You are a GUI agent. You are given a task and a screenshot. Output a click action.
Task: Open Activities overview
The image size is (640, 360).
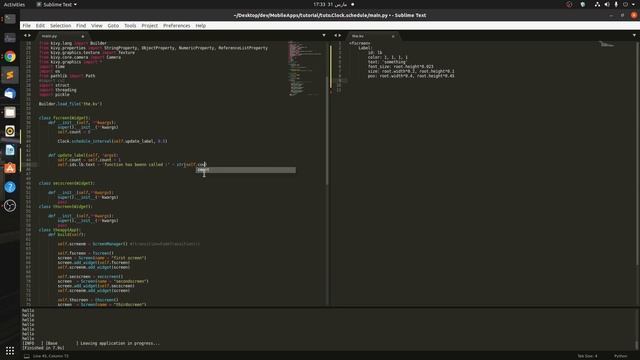(x=14, y=4)
